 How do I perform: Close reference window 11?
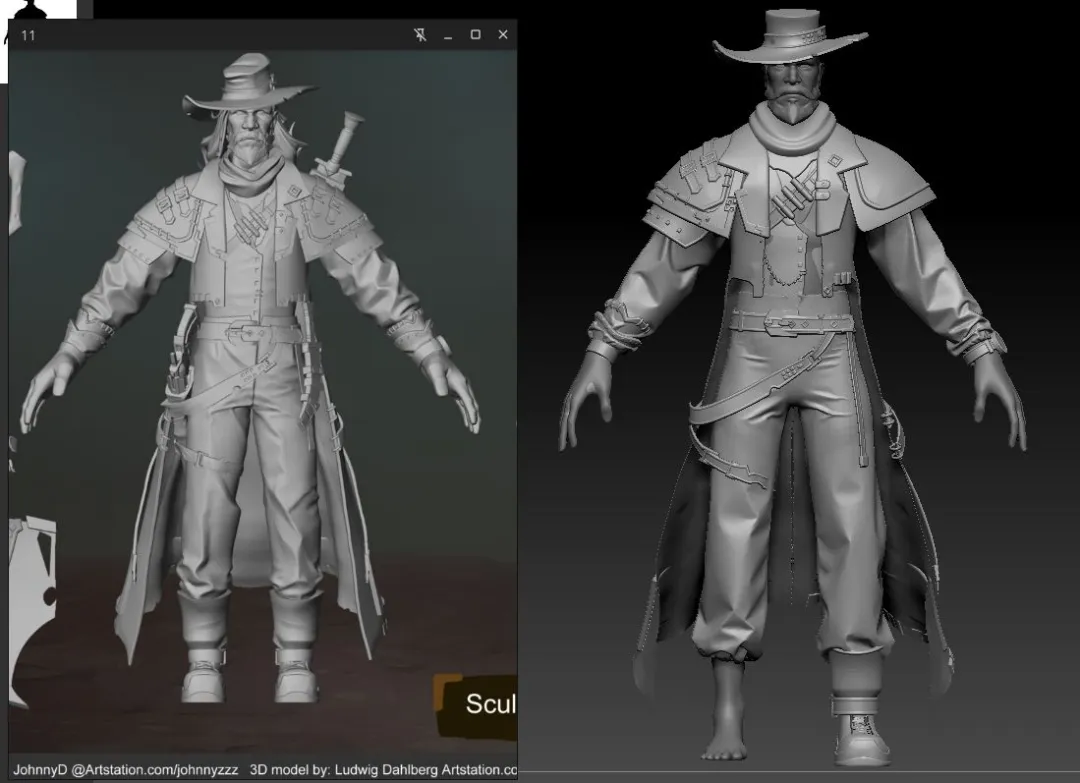tap(503, 34)
